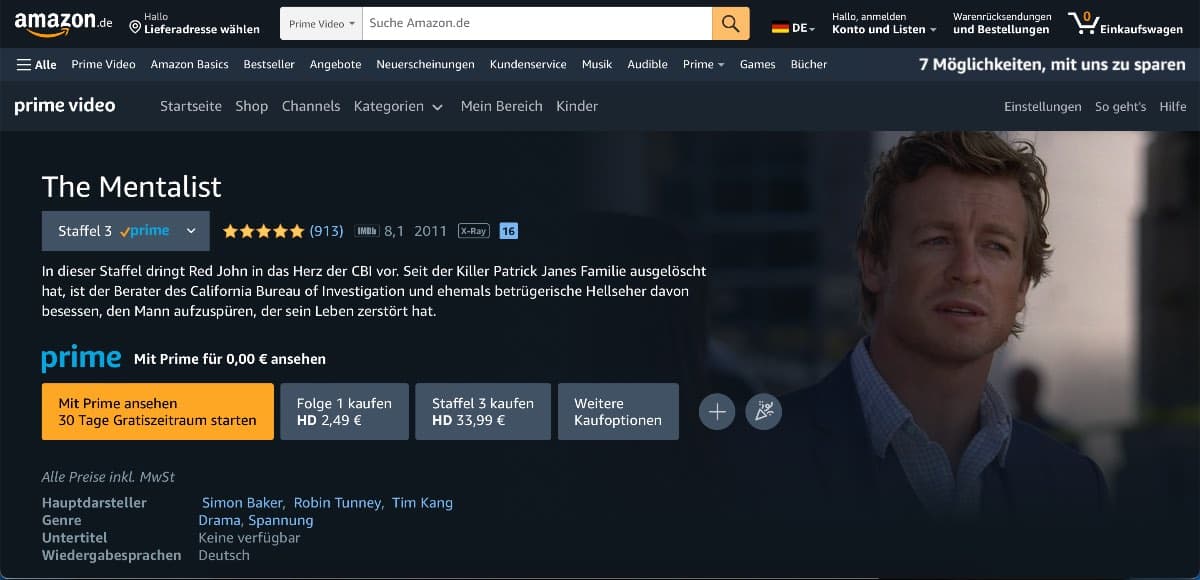1200x580 pixels.
Task: Open actor Robin Tunney link
Action: pyautogui.click(x=337, y=503)
